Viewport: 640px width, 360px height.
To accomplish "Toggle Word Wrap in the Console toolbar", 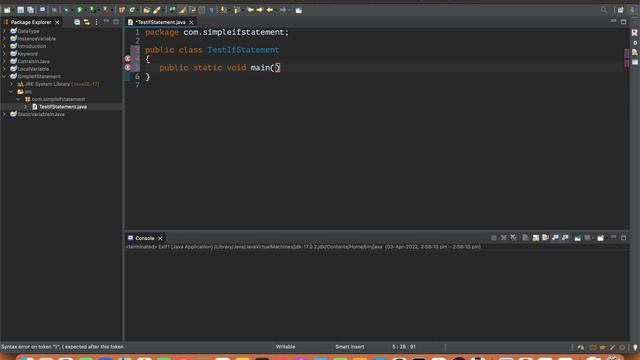I will [x=545, y=238].
